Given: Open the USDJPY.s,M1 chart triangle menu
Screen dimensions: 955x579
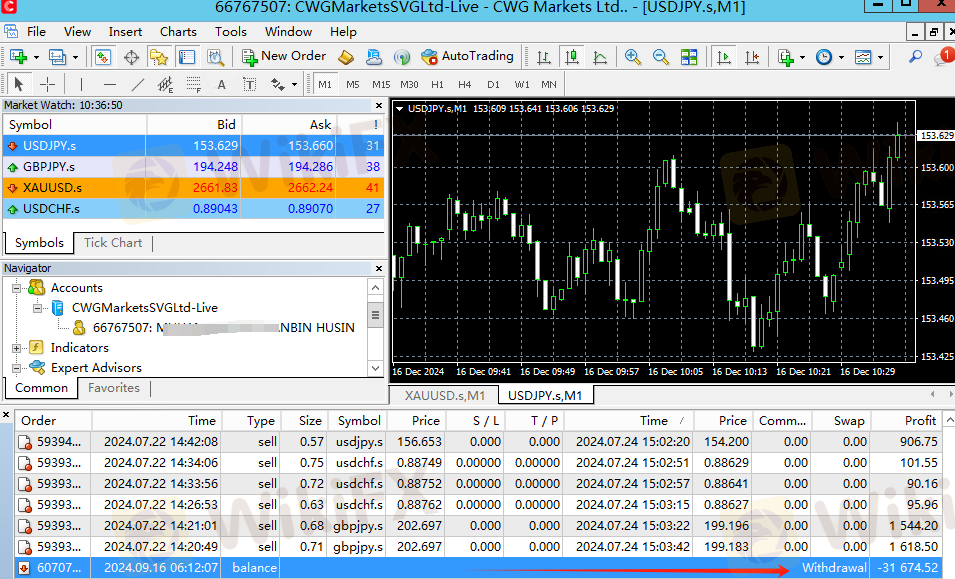Looking at the screenshot, I should pyautogui.click(x=400, y=109).
